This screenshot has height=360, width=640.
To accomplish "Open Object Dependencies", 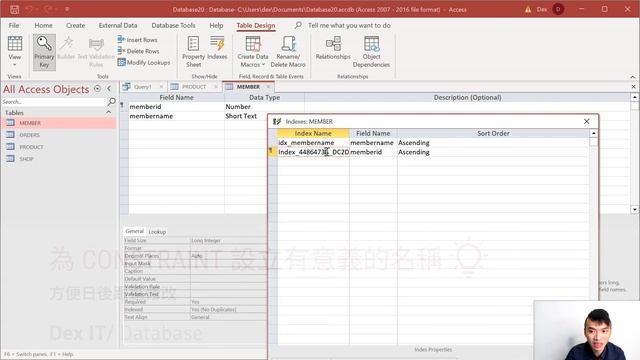I will pyautogui.click(x=371, y=52).
